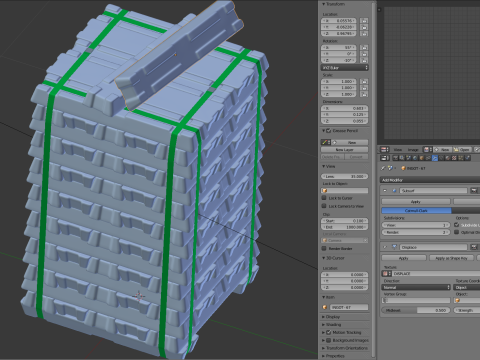This screenshot has width=480, height=360.
Task: Click the Displace modifier type icon
Action: 394,247
